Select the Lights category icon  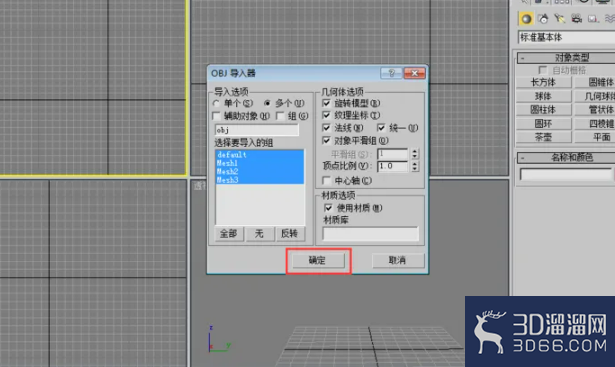[x=560, y=18]
